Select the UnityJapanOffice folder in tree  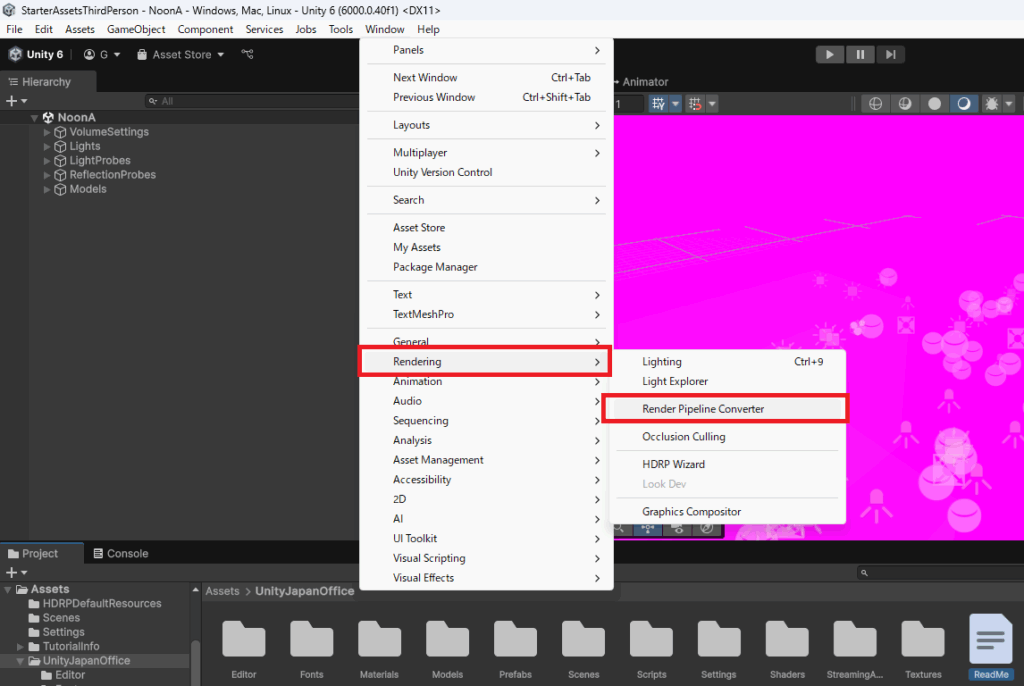pyautogui.click(x=86, y=661)
